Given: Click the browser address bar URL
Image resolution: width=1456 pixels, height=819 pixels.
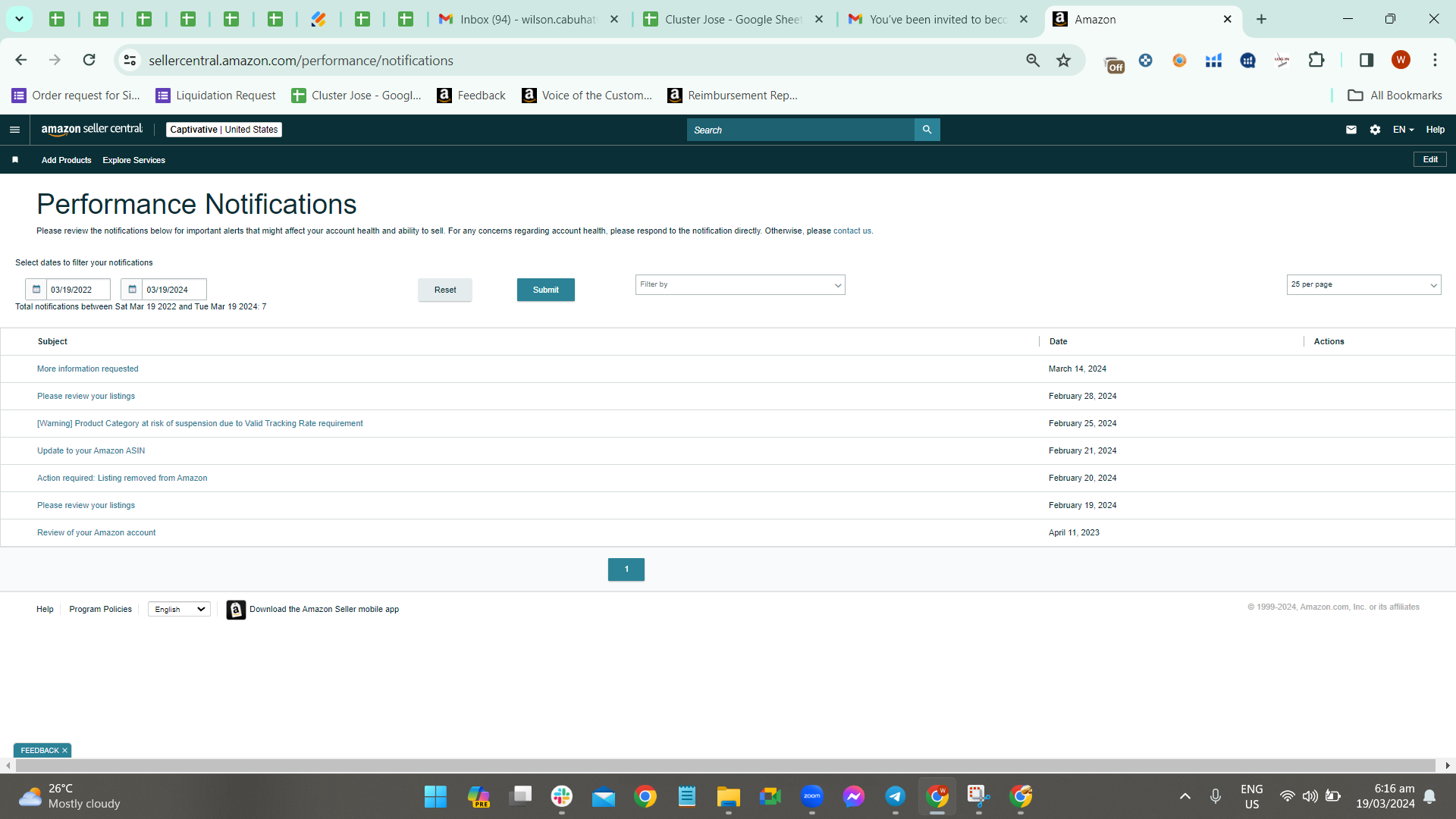Looking at the screenshot, I should point(301,61).
